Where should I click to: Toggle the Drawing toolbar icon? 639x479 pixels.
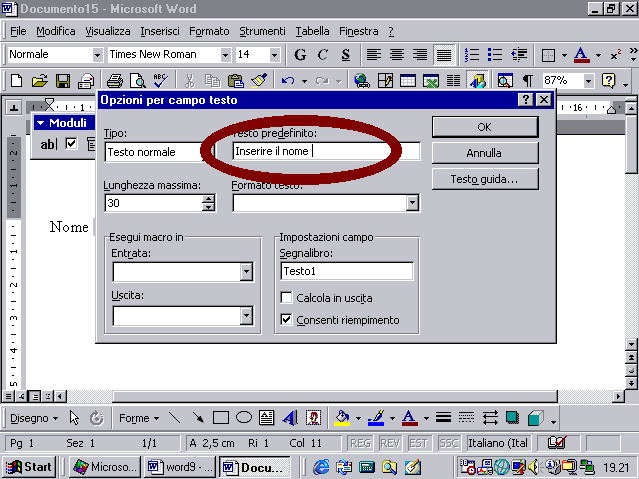(x=477, y=81)
